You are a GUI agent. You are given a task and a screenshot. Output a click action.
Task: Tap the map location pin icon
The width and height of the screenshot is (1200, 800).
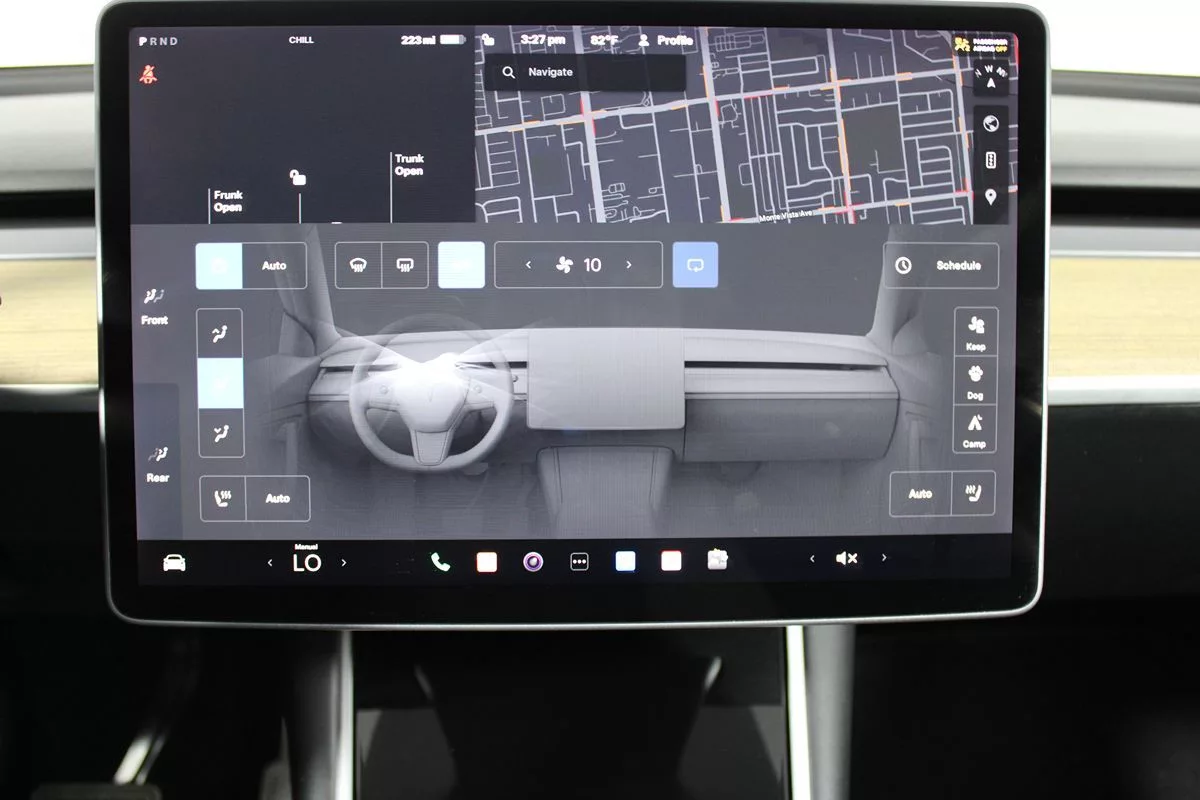click(x=990, y=196)
